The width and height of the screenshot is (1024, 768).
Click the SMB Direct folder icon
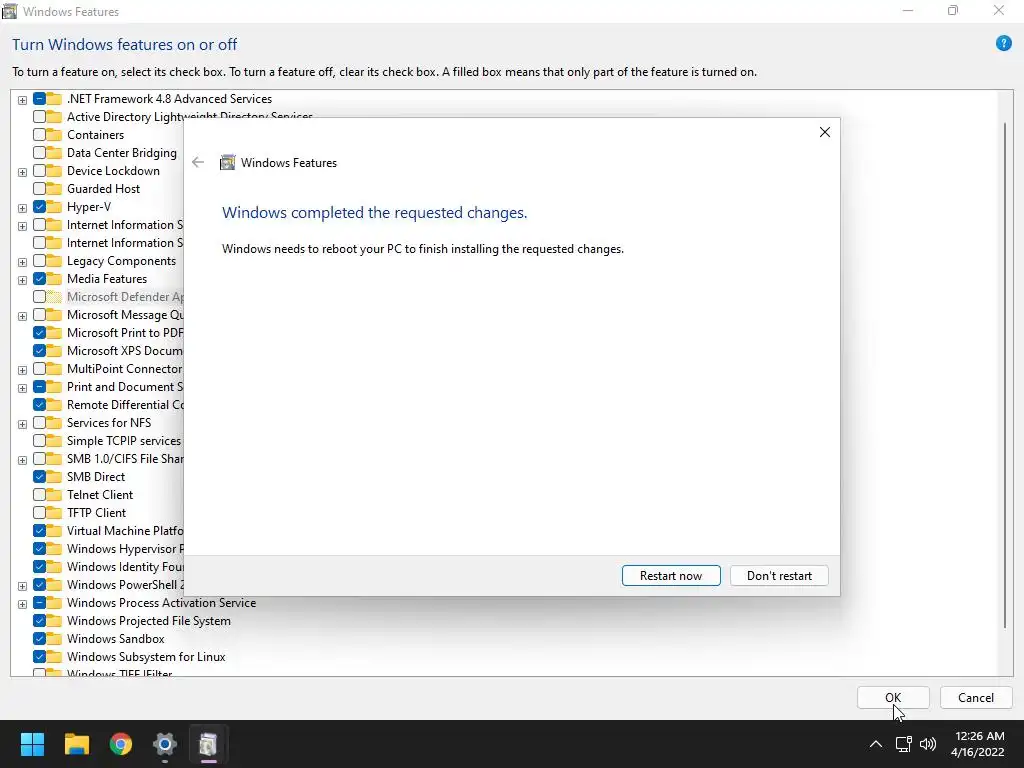pyautogui.click(x=54, y=477)
